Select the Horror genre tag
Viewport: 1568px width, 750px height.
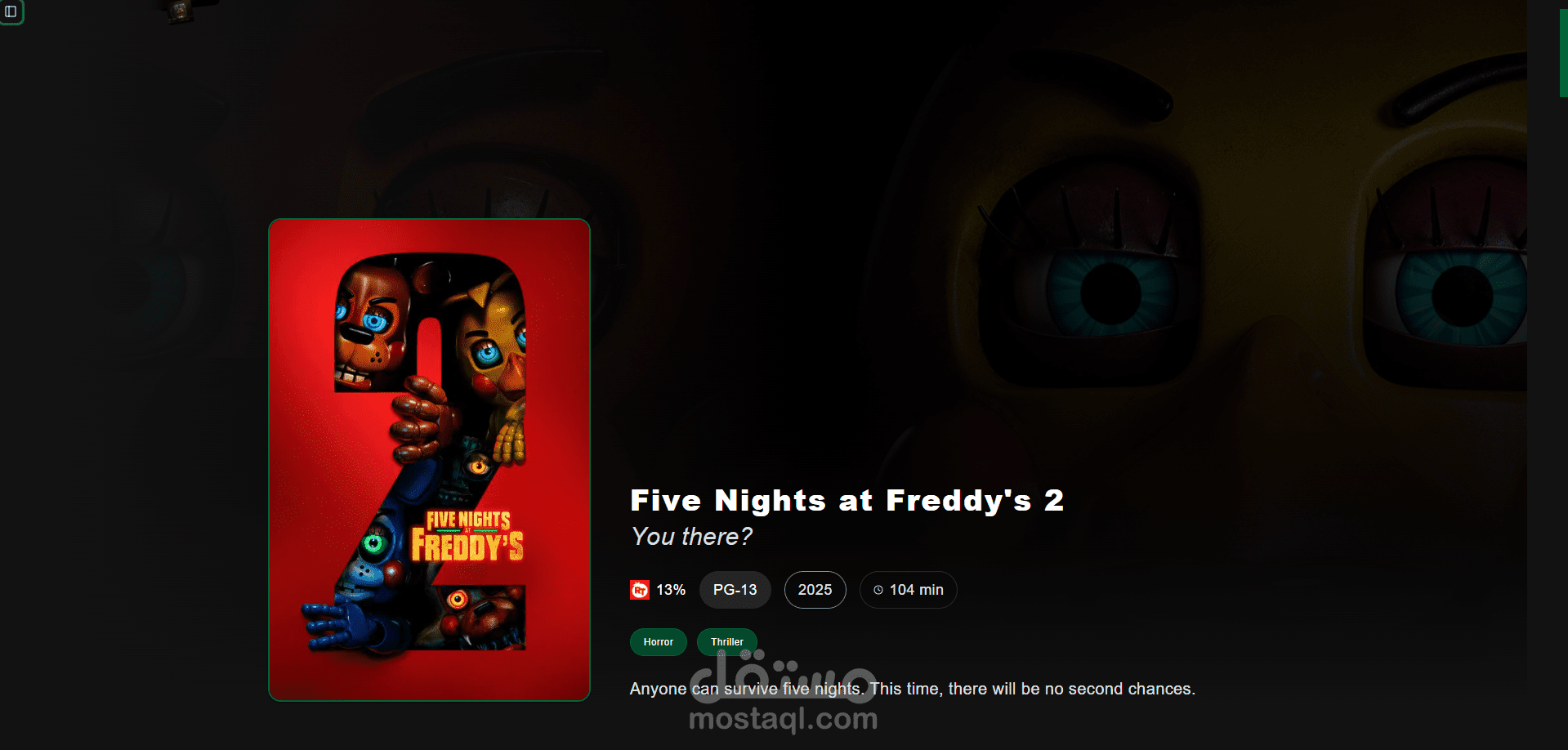pyautogui.click(x=659, y=642)
